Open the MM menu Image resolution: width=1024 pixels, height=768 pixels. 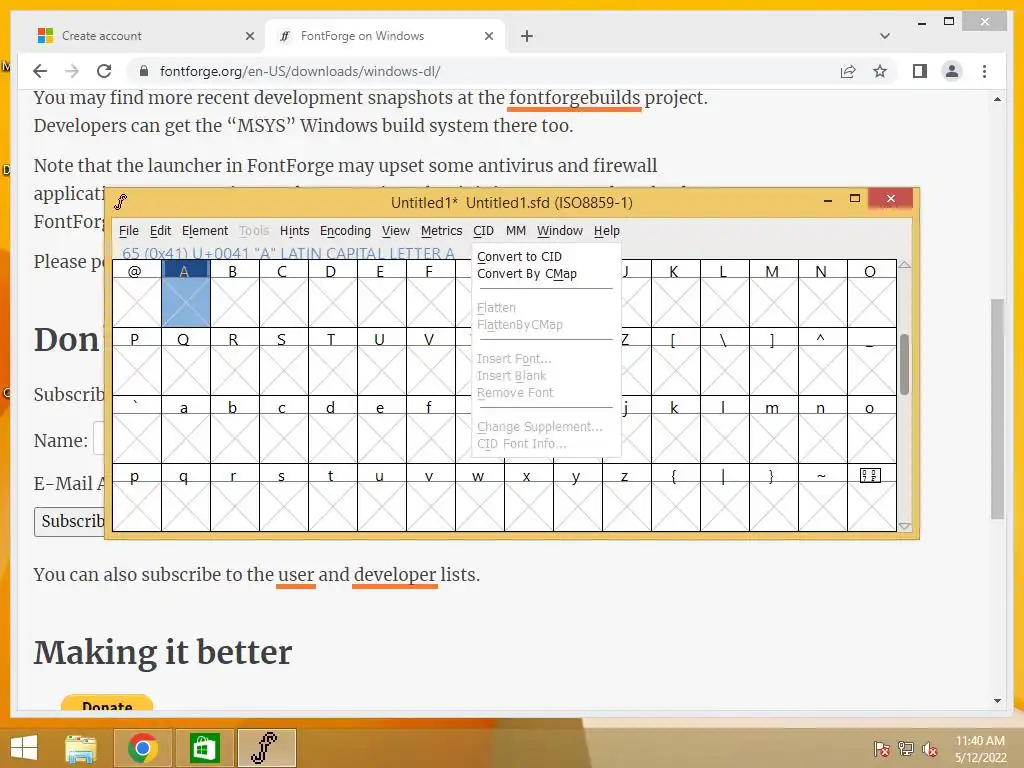(x=515, y=231)
